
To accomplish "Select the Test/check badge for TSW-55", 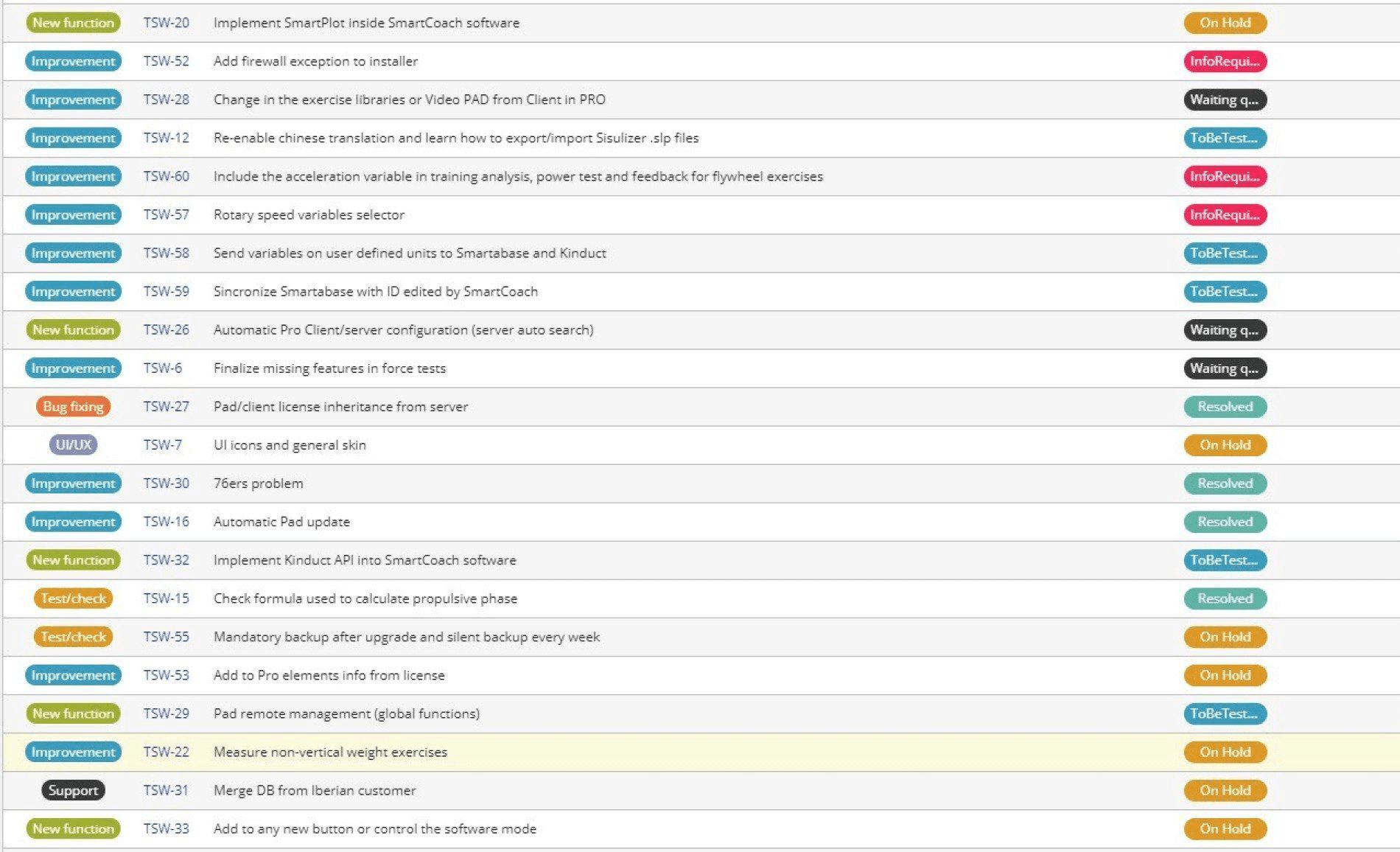I will (x=72, y=637).
